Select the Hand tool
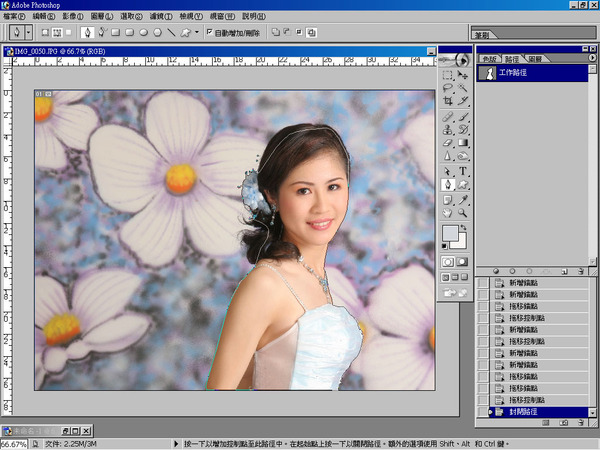Image resolution: width=600 pixels, height=450 pixels. pyautogui.click(x=448, y=213)
